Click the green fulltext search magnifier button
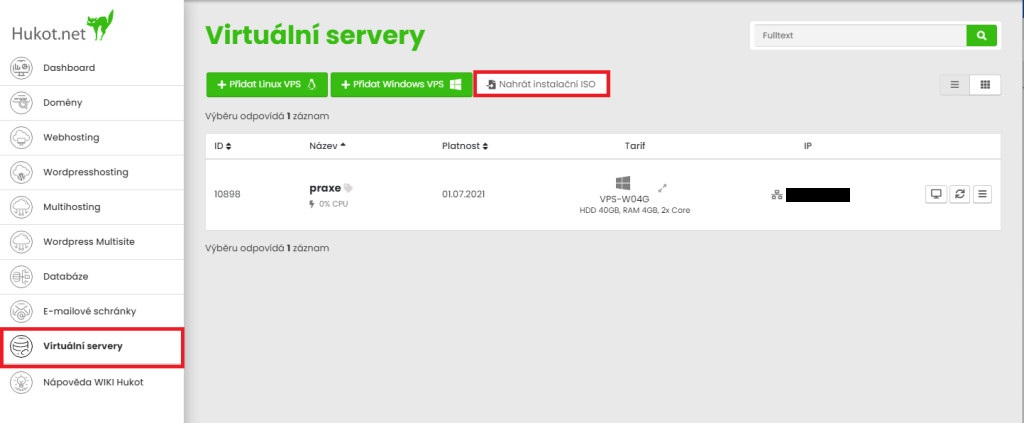1024x423 pixels. (981, 36)
